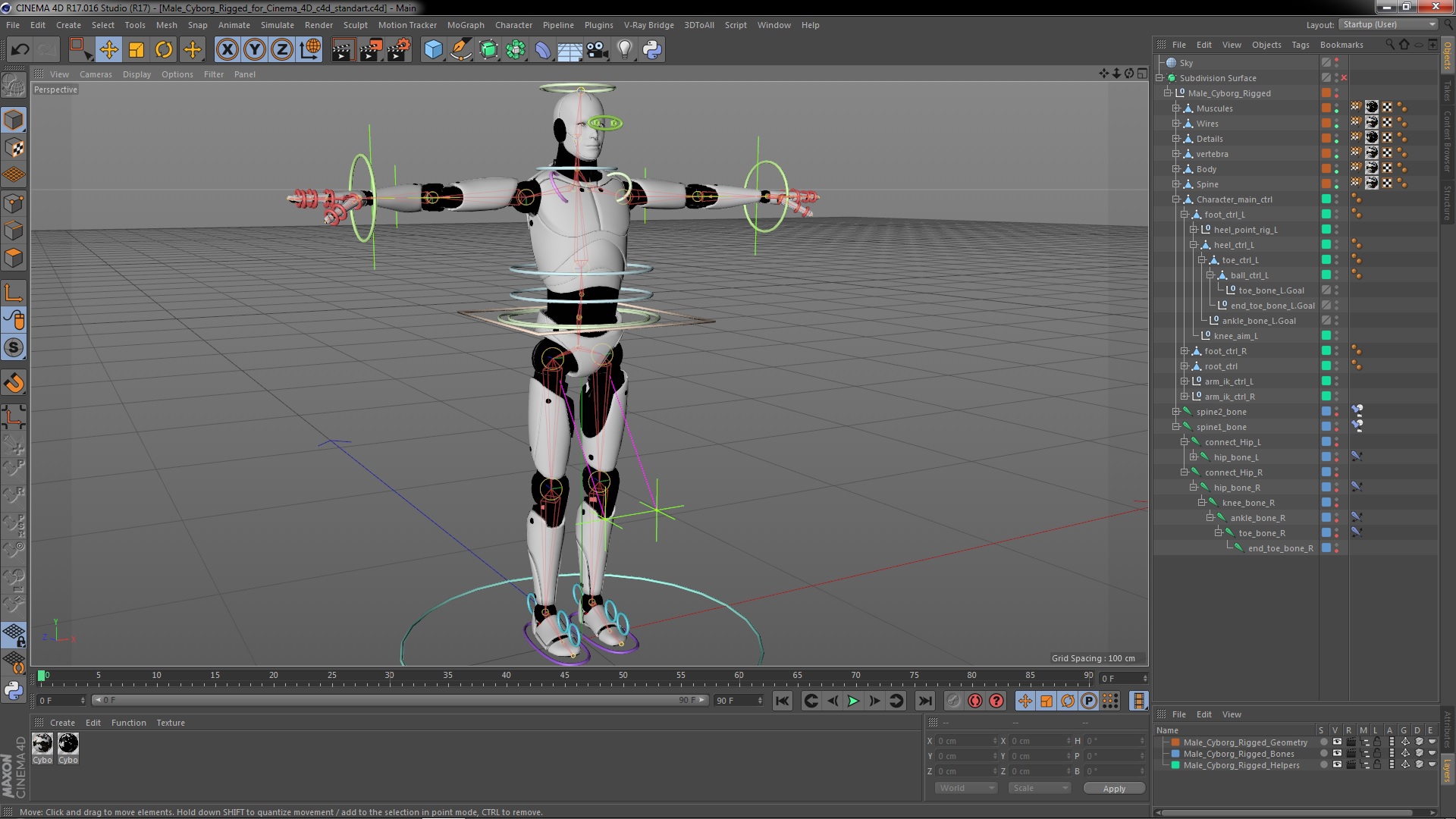Click the orange magnet tool in sidebar

point(14,383)
